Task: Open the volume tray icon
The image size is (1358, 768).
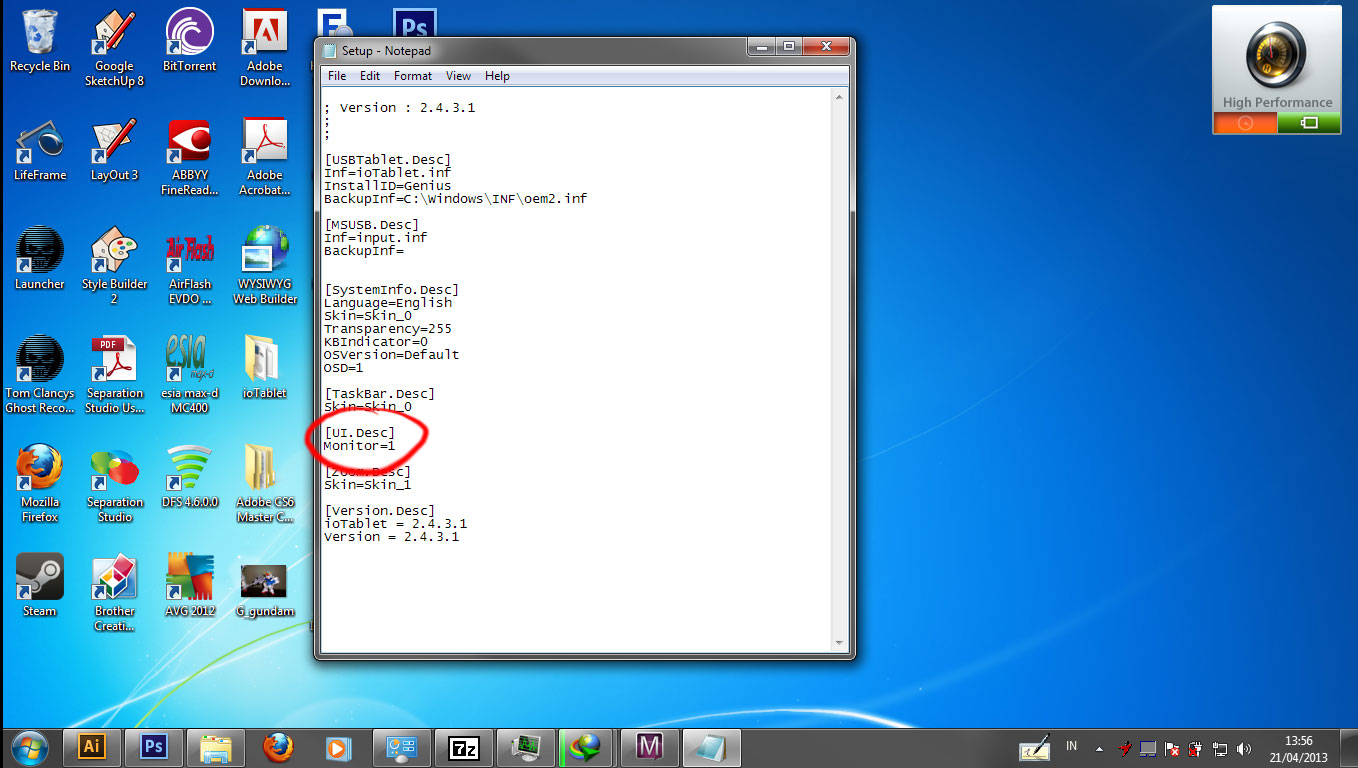Action: pos(1243,748)
